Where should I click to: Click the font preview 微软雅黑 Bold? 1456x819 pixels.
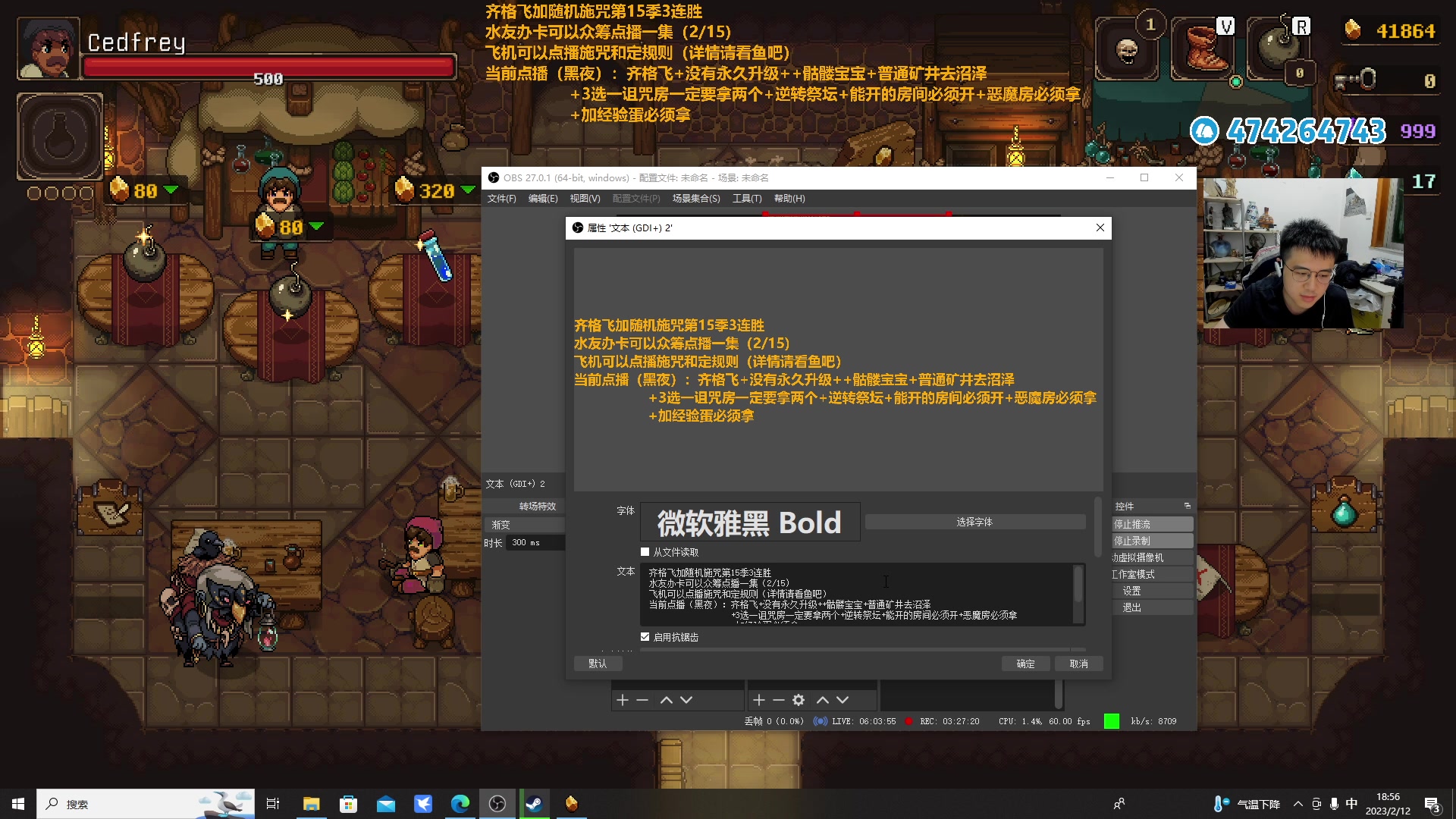tap(750, 522)
